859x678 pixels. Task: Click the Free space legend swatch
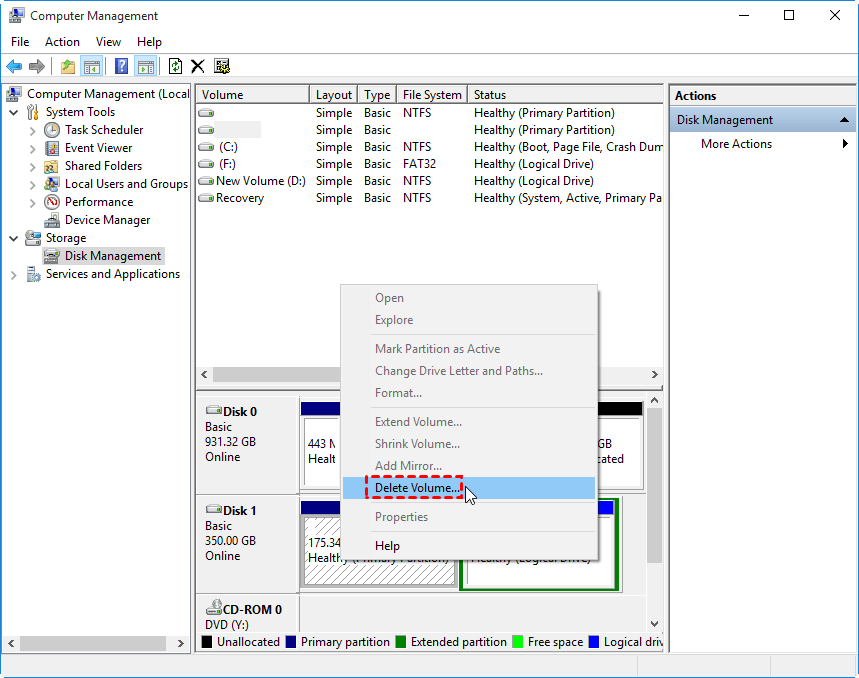518,642
